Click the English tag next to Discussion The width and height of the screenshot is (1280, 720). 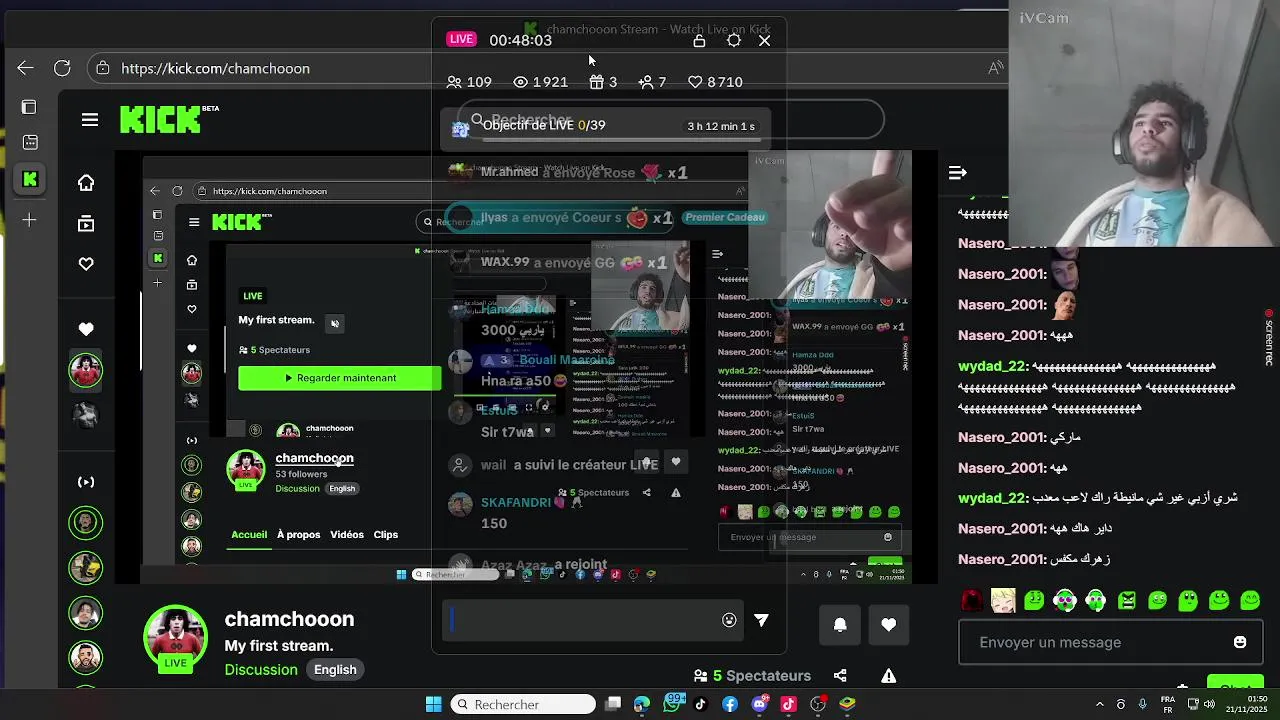pyautogui.click(x=335, y=670)
